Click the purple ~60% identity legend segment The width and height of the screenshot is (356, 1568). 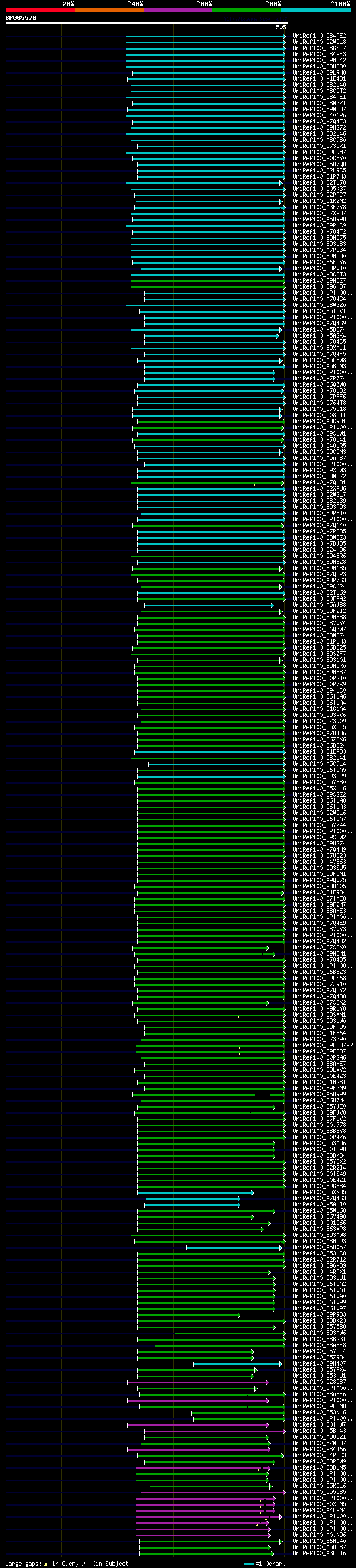pyautogui.click(x=179, y=10)
